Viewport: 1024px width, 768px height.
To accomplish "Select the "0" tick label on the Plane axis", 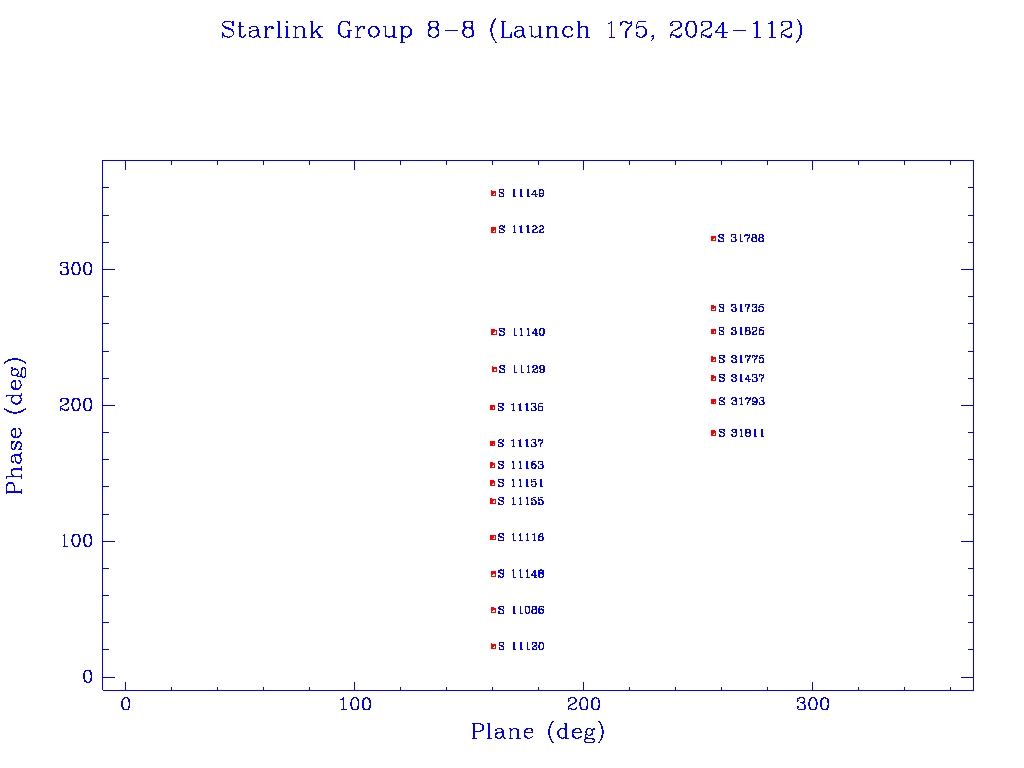I will (x=125, y=704).
